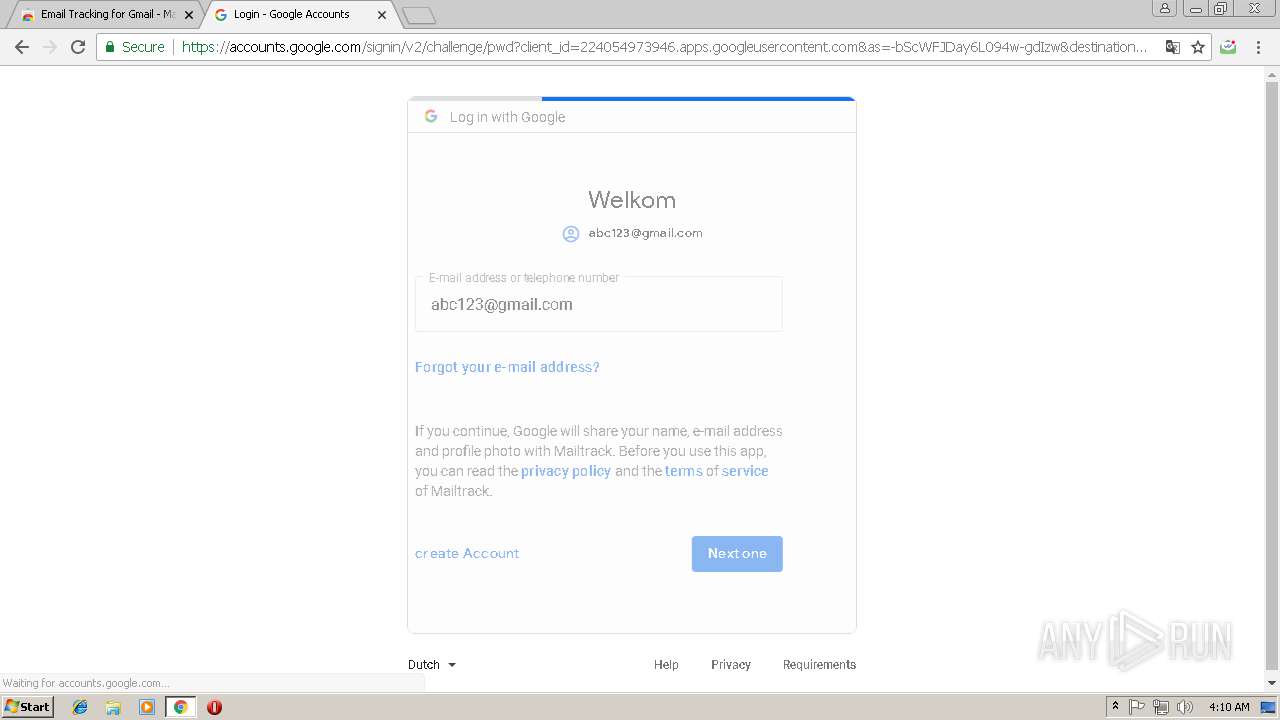Click the account avatar icon beside abc123@gmail.com

click(x=571, y=233)
